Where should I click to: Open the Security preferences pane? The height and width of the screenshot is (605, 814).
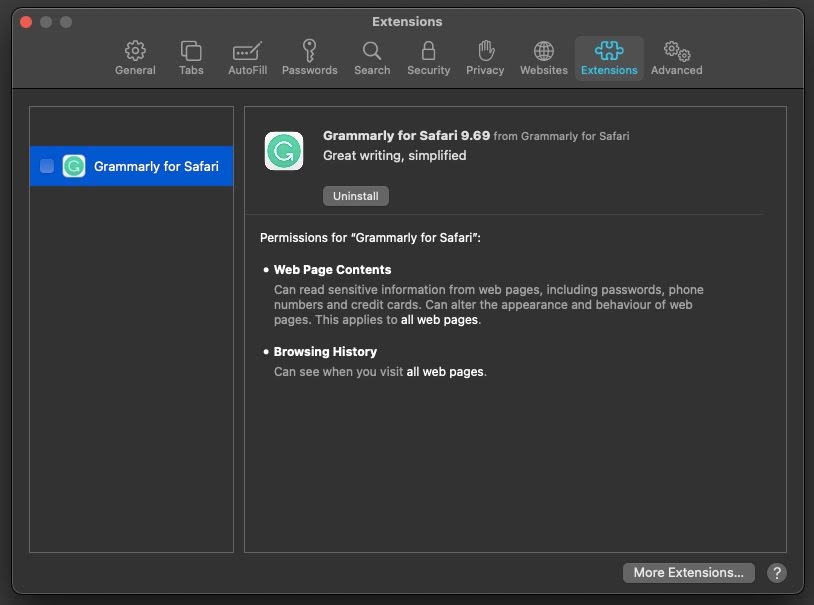pyautogui.click(x=428, y=58)
